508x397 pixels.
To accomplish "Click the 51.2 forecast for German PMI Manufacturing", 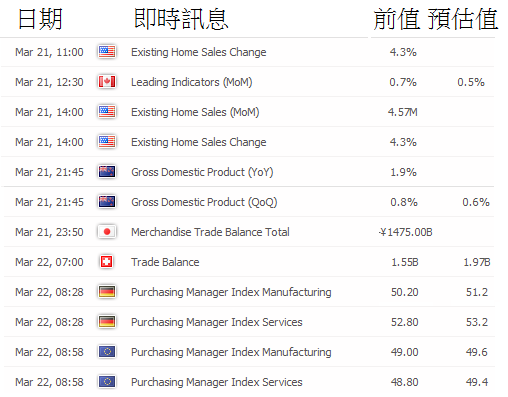I will pos(477,292).
